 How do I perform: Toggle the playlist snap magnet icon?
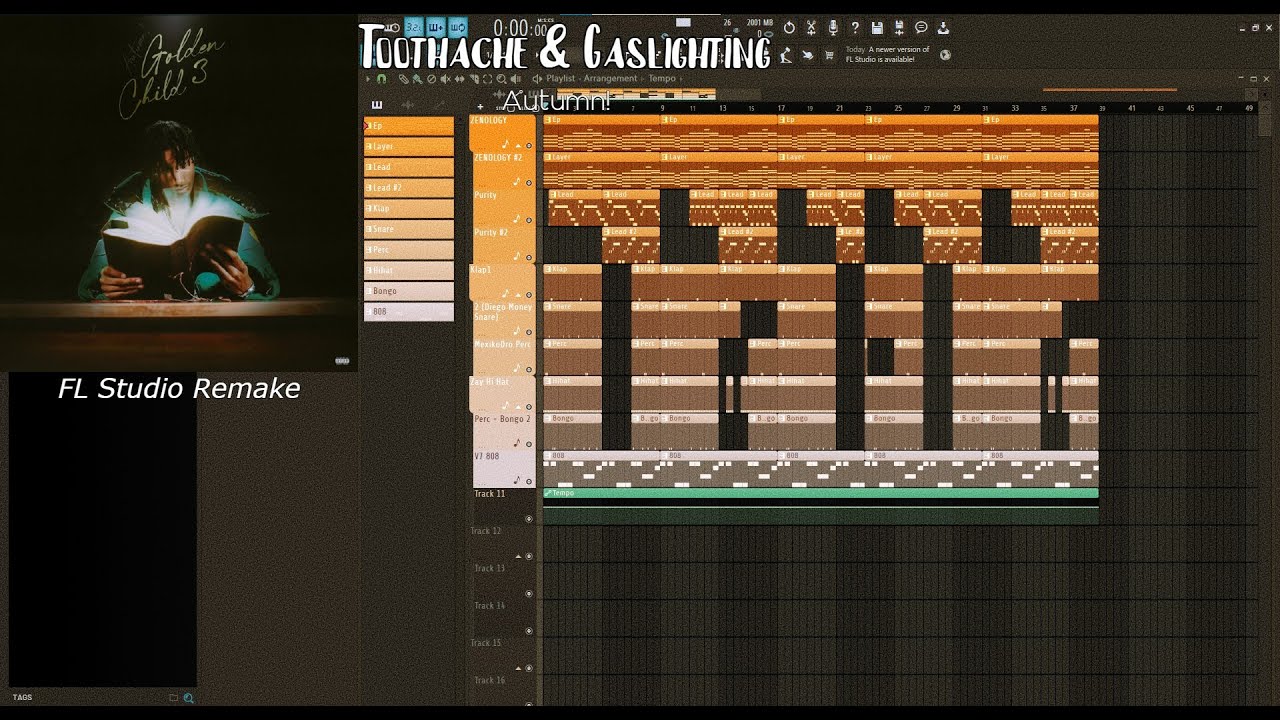(x=381, y=79)
